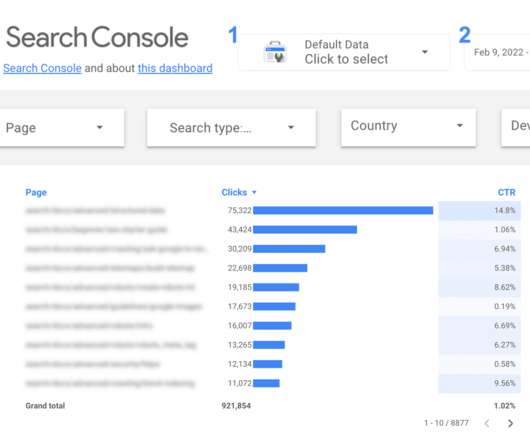
Task: Click the Clicks sort descending arrow
Action: tap(254, 192)
